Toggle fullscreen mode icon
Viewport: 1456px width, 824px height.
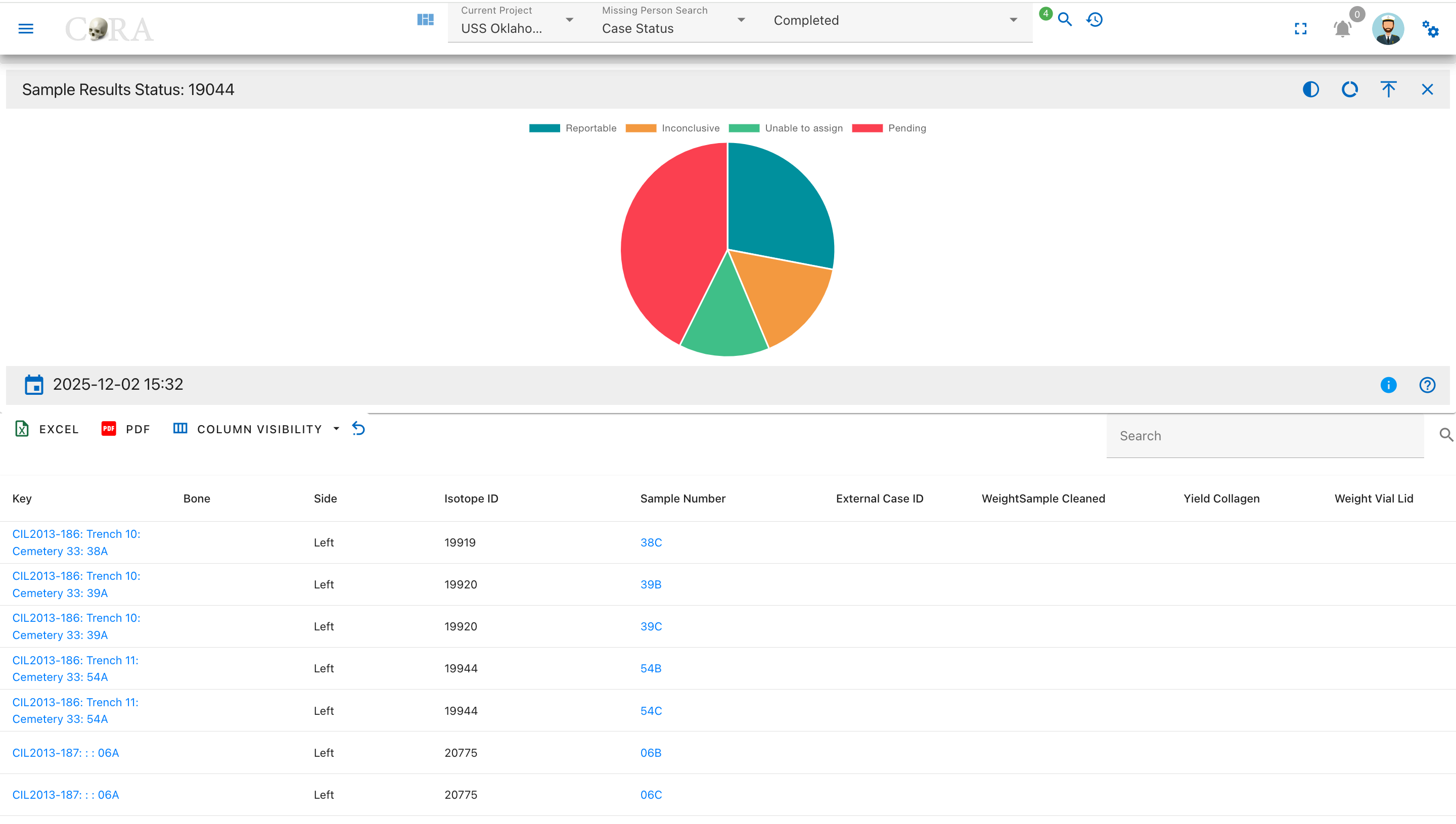pyautogui.click(x=1300, y=28)
